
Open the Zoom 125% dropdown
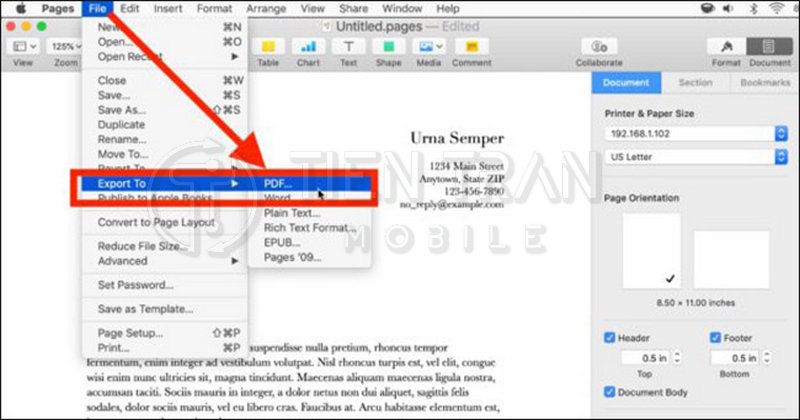[66, 46]
